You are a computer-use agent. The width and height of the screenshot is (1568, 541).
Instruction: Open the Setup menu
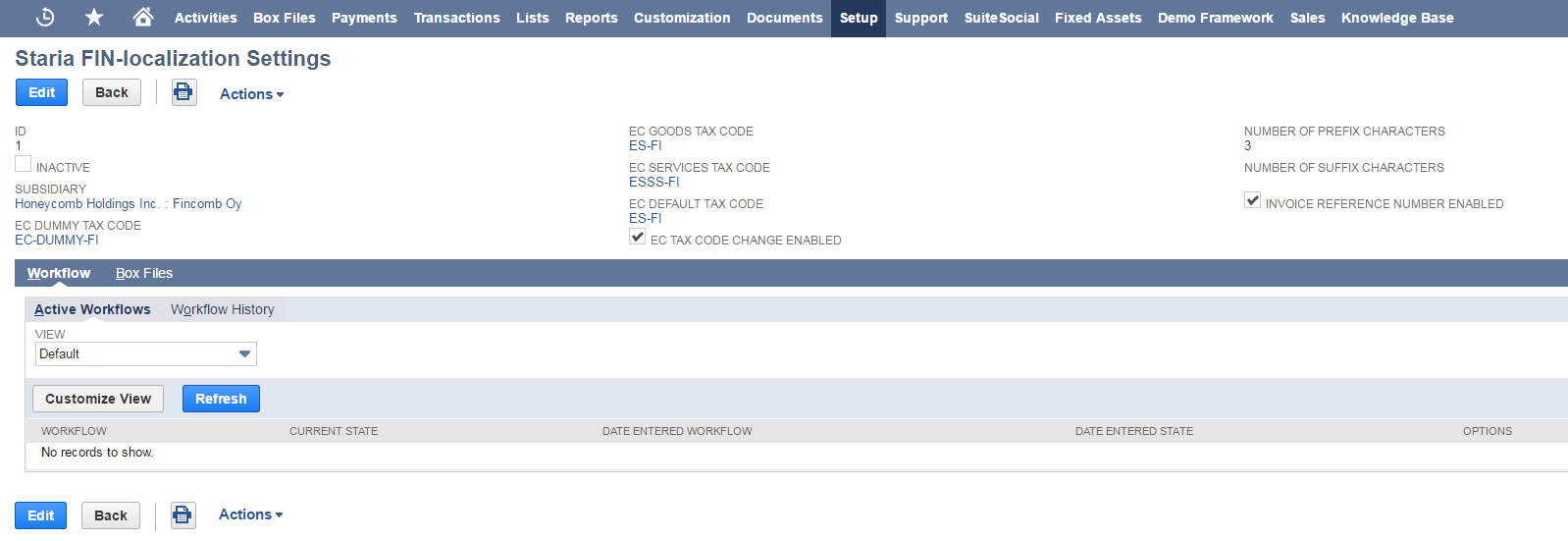[x=859, y=18]
